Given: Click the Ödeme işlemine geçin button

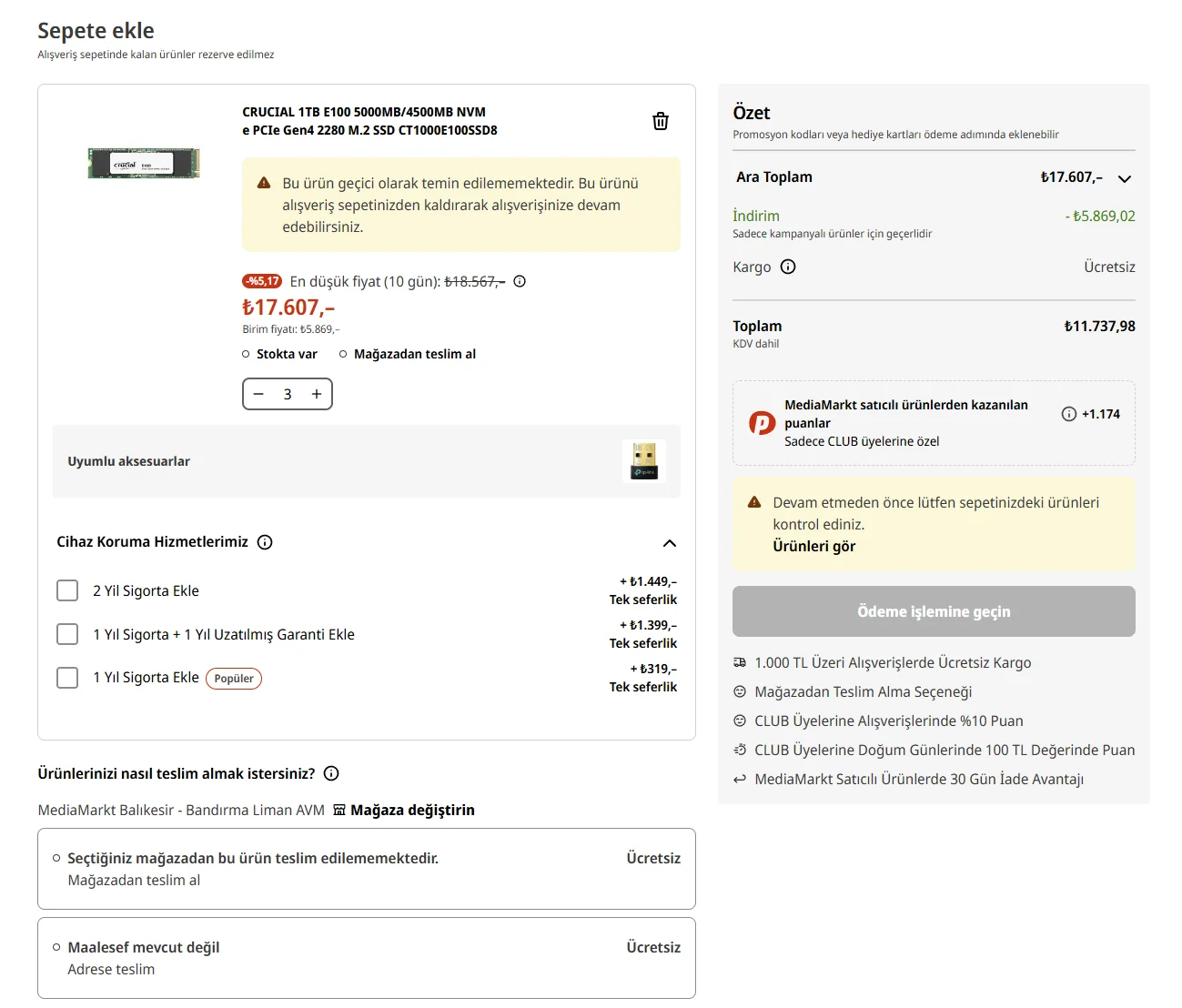Looking at the screenshot, I should tap(934, 611).
